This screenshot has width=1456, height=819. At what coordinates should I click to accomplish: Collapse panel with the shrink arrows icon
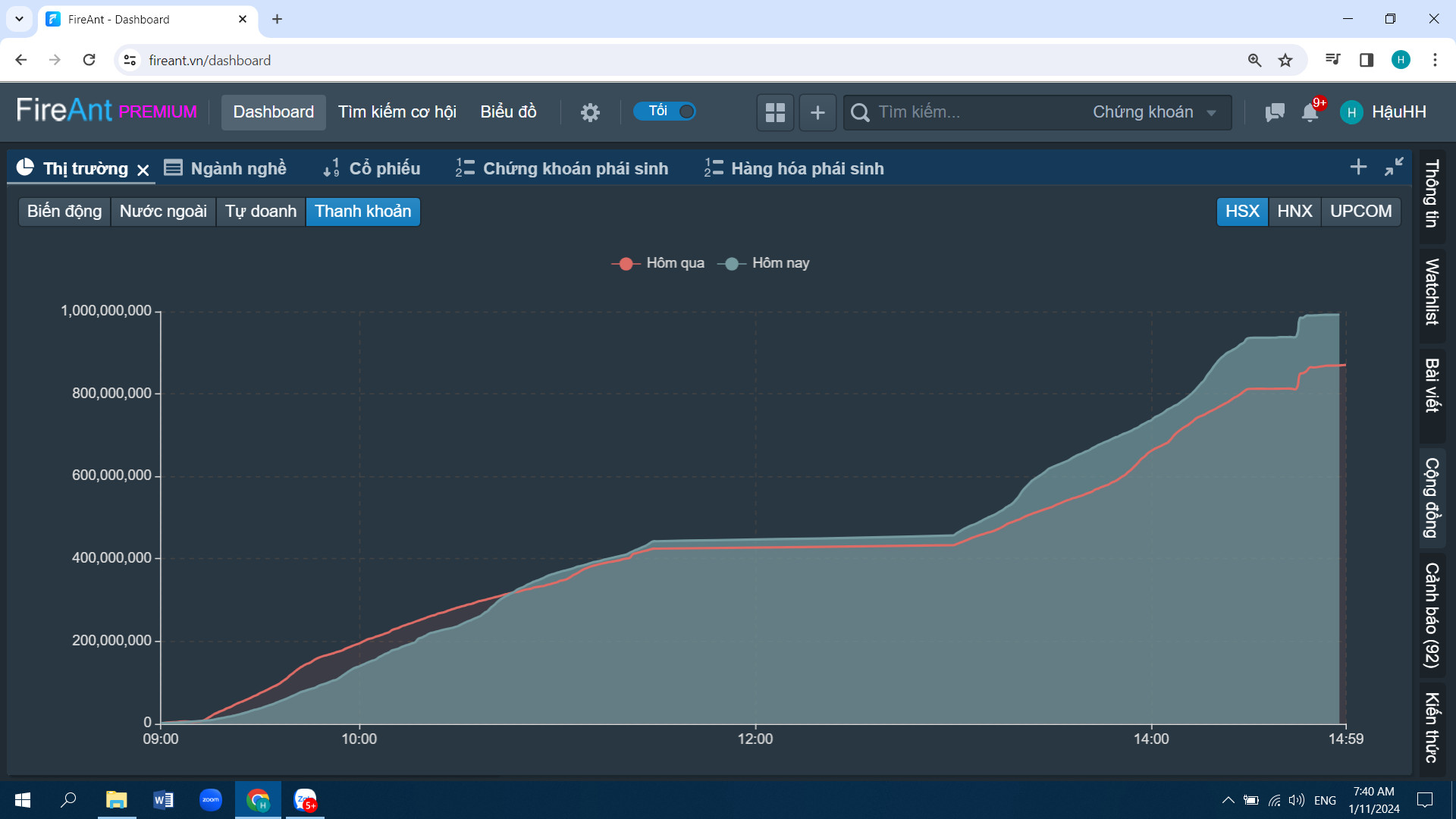pyautogui.click(x=1394, y=167)
